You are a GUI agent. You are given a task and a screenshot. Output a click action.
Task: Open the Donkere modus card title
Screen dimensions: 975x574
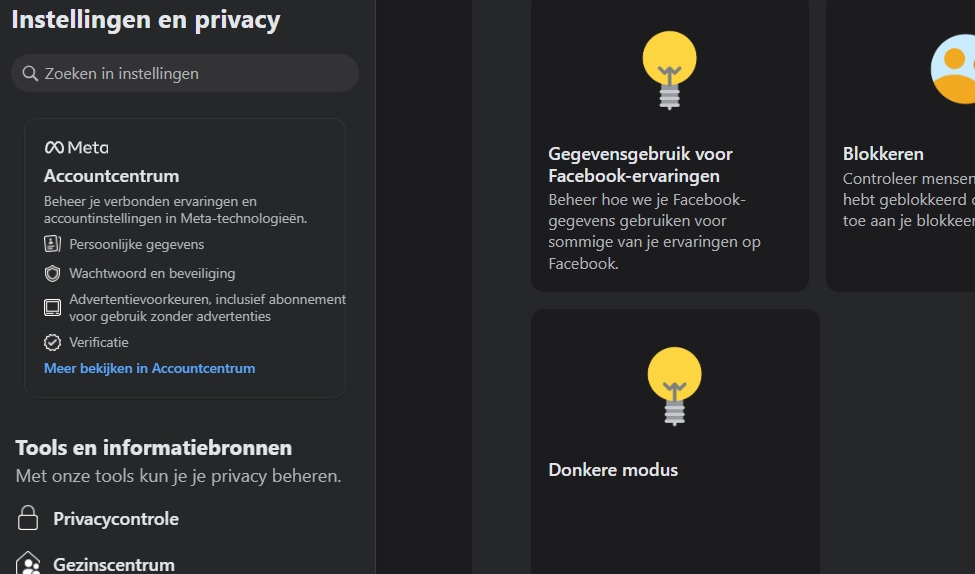coord(613,470)
